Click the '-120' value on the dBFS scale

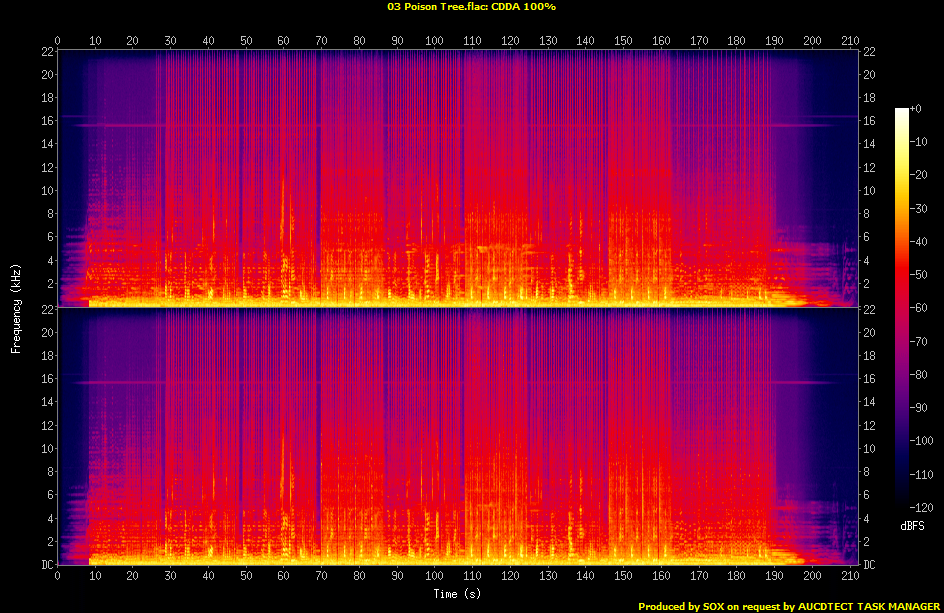(921, 508)
